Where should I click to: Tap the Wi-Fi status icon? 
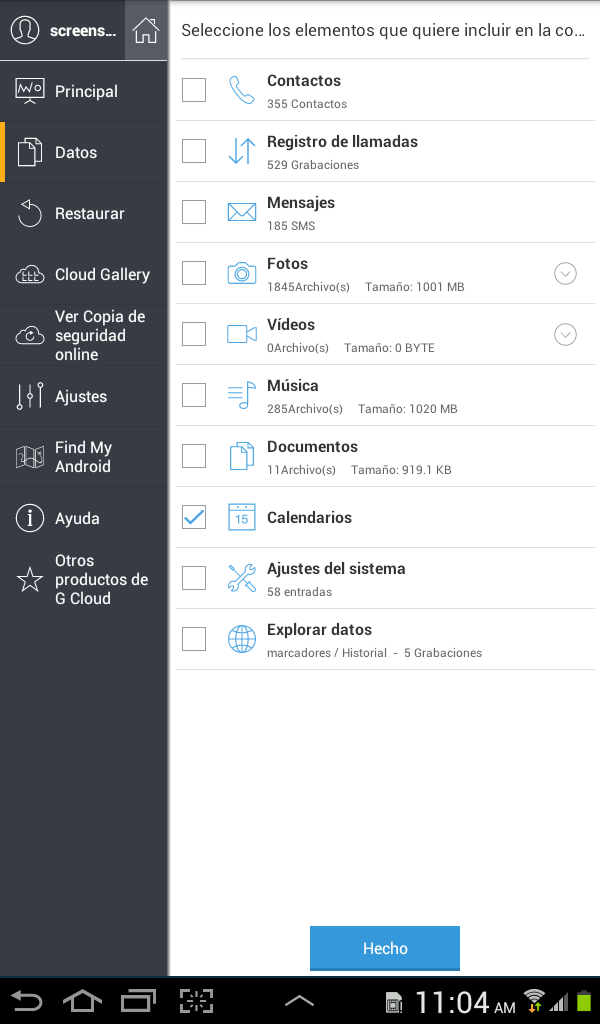534,1001
